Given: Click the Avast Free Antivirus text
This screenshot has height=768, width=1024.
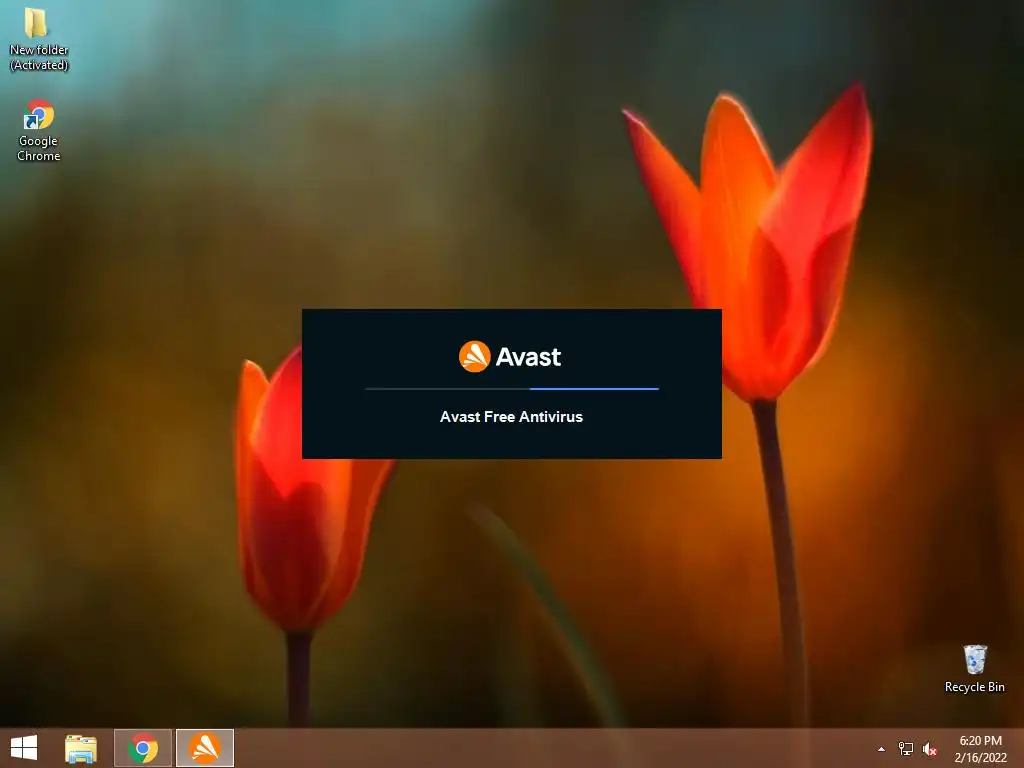Looking at the screenshot, I should tap(511, 417).
